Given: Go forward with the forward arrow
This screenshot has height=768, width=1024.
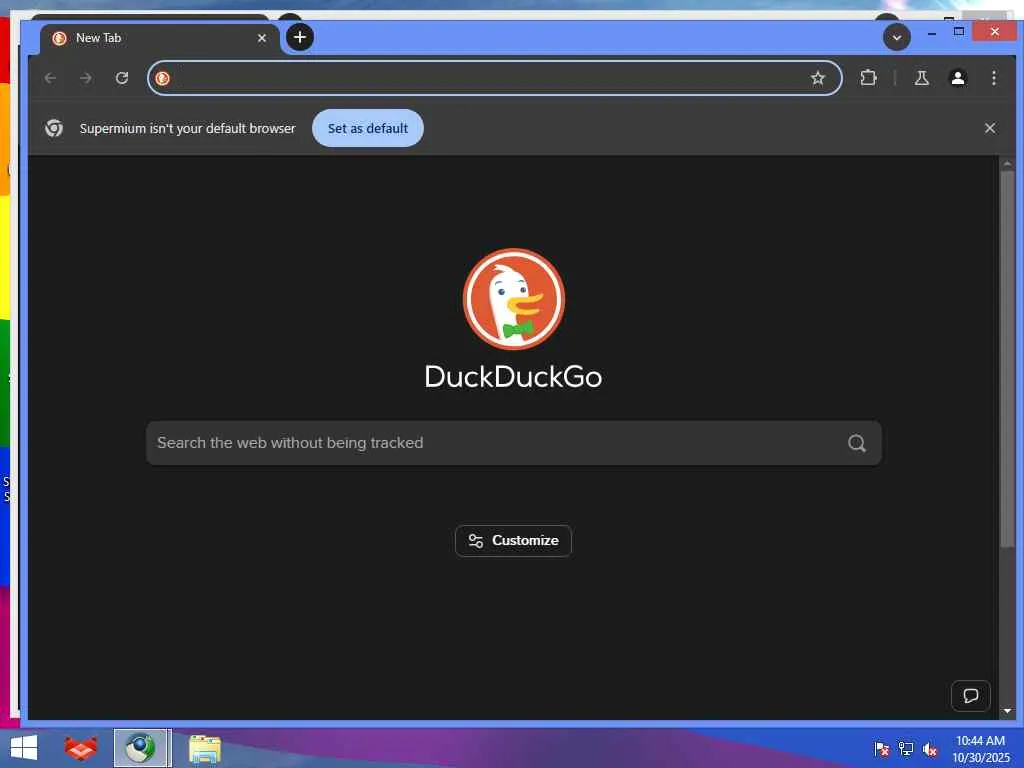Looking at the screenshot, I should 86,78.
